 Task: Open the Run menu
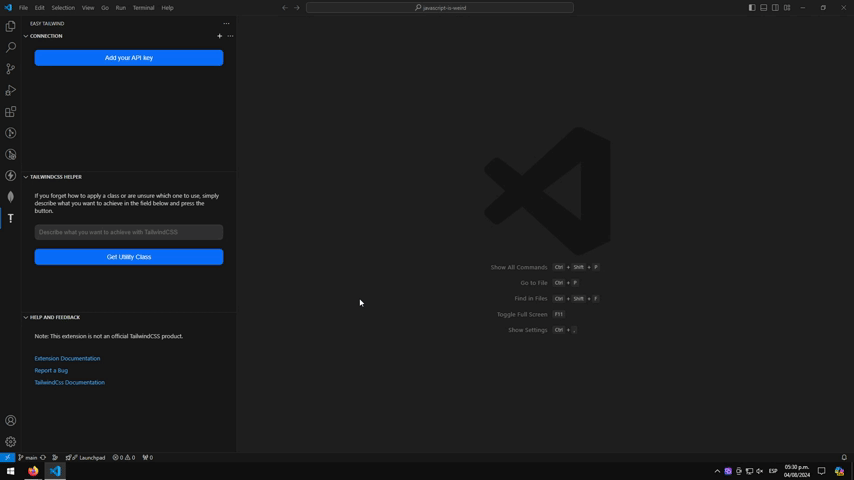[120, 8]
